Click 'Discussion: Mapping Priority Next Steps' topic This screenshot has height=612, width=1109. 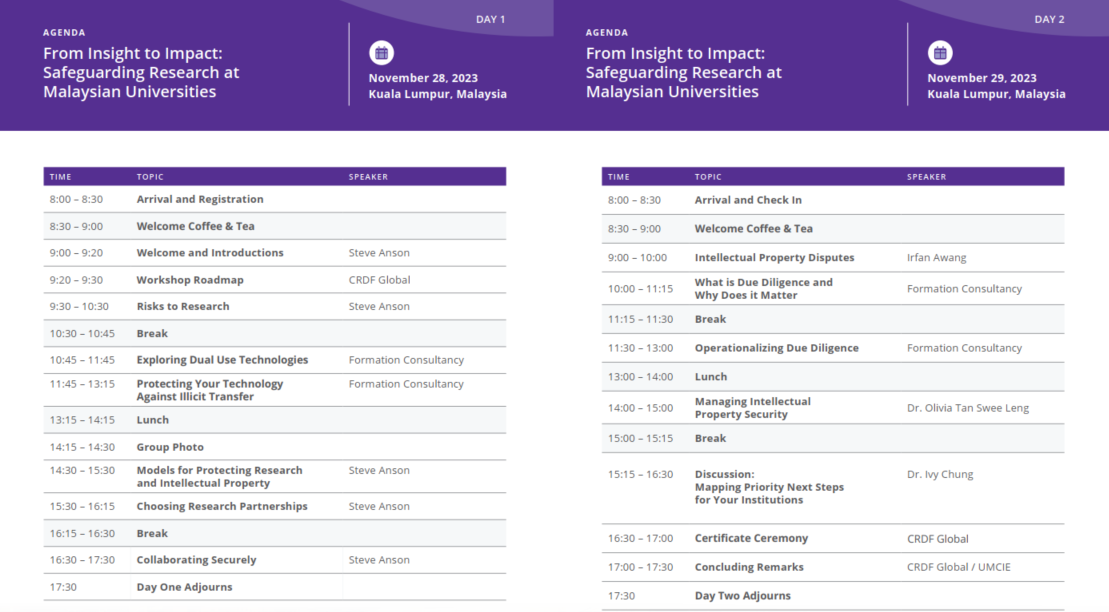click(769, 487)
